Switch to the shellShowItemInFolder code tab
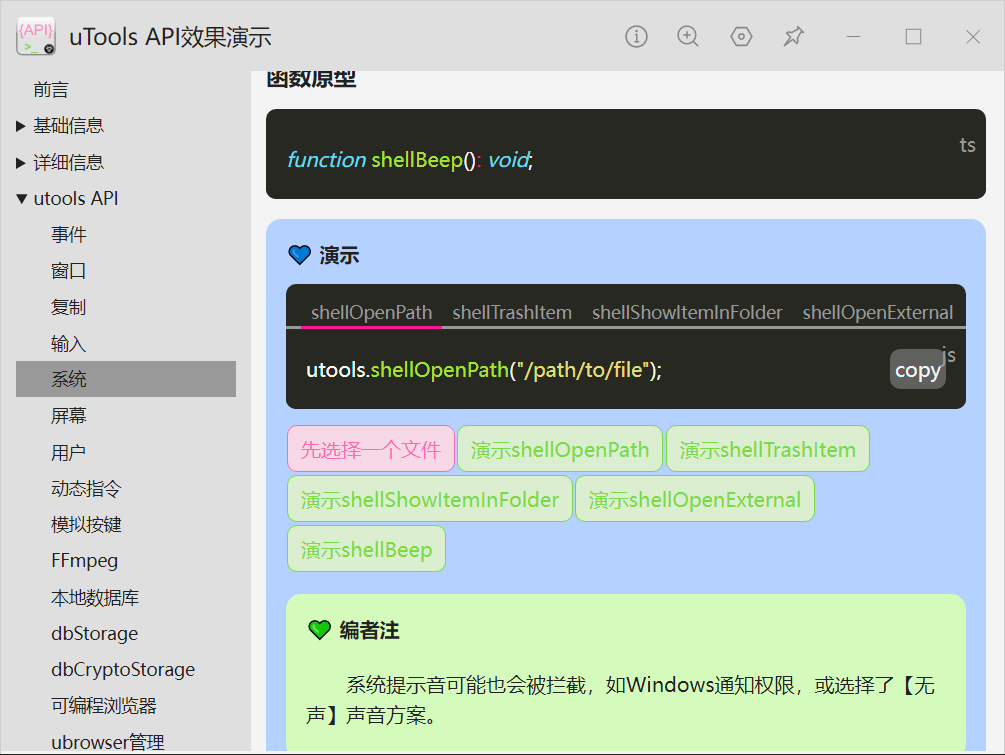Viewport: 1005px width, 755px height. (x=687, y=312)
